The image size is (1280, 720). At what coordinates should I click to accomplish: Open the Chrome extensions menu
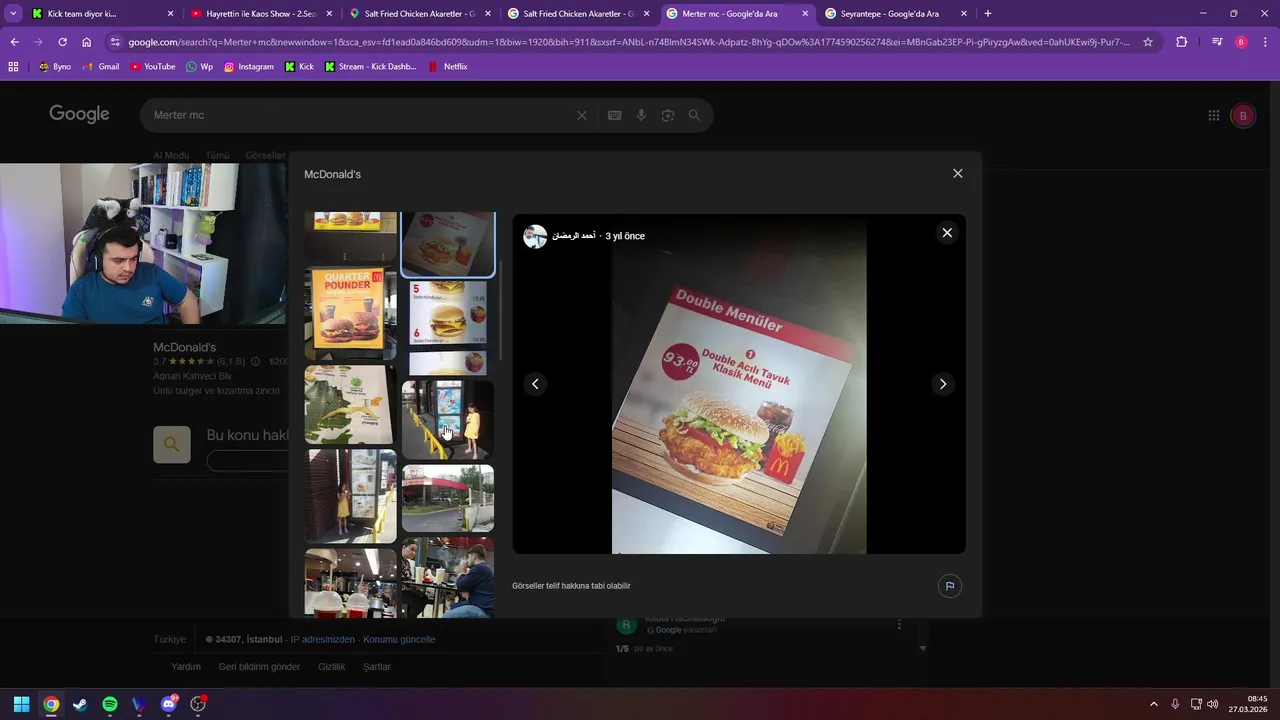click(x=1182, y=42)
